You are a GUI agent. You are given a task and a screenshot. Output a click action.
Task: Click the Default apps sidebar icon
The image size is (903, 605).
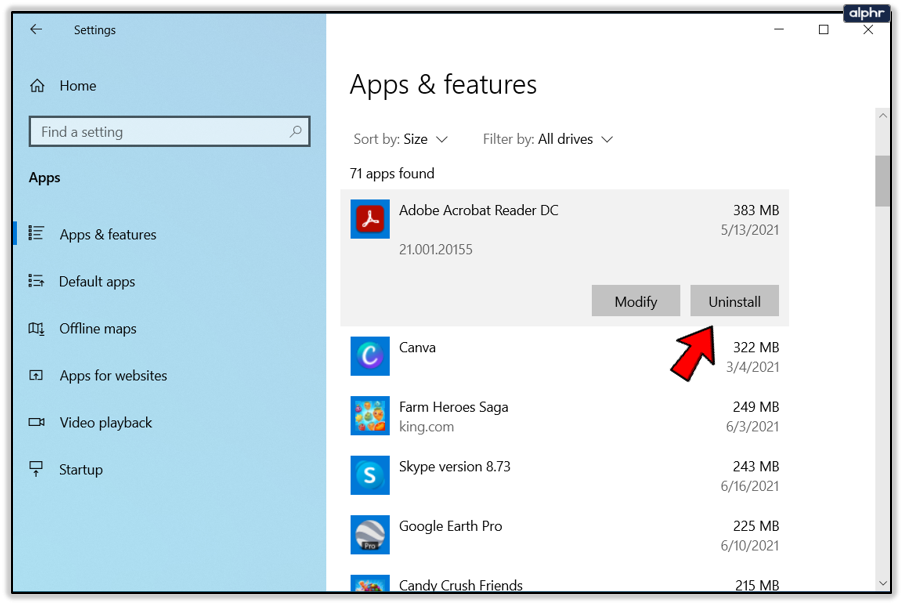pos(36,281)
